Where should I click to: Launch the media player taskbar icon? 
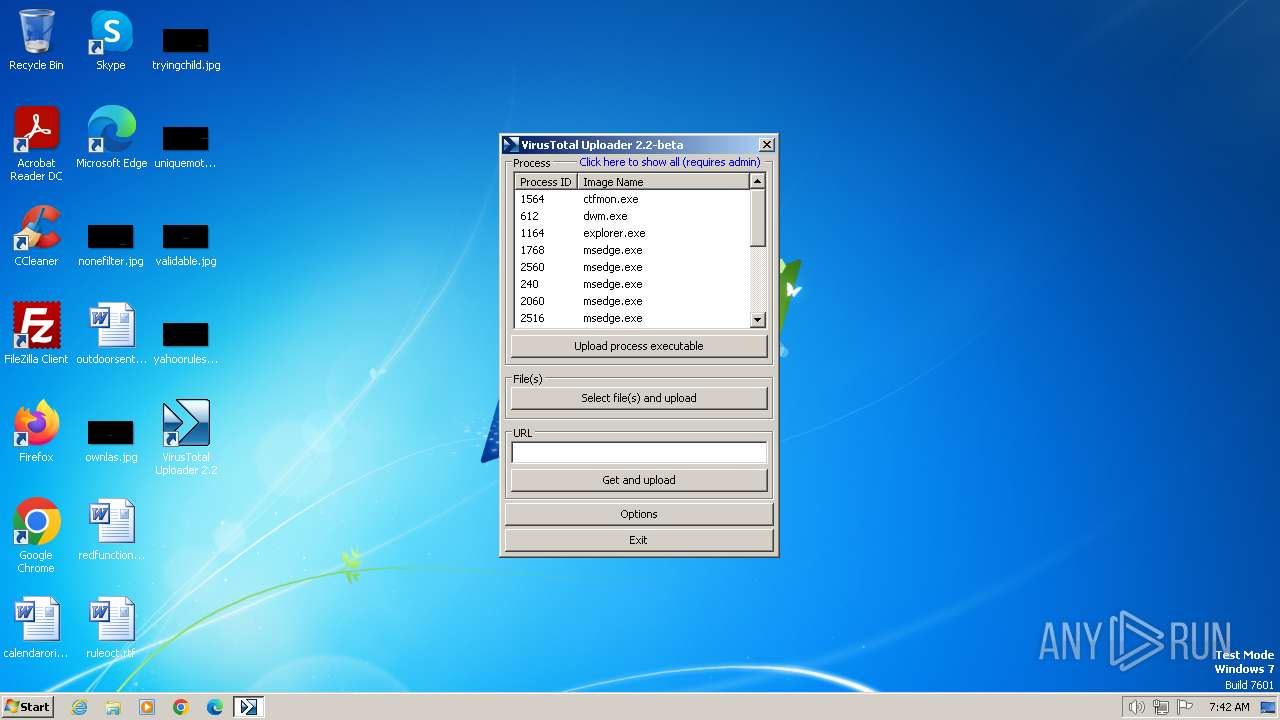tap(147, 707)
